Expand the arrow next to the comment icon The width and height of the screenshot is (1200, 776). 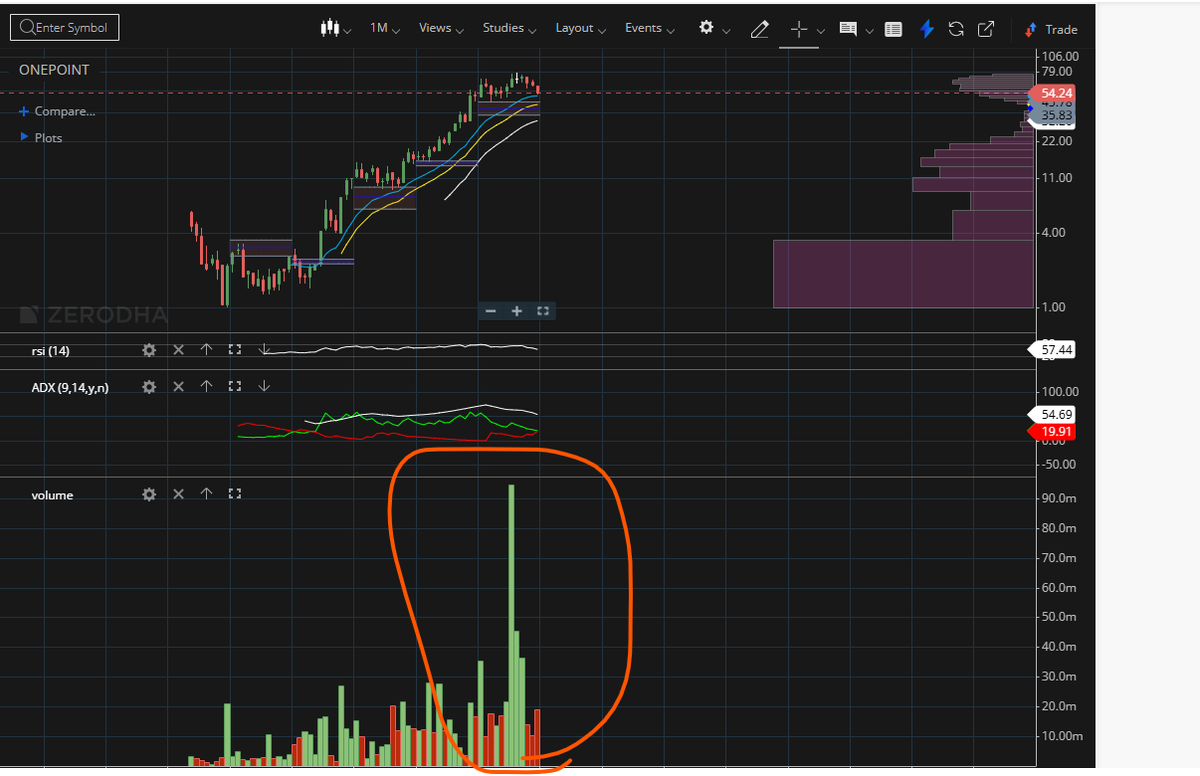pyautogui.click(x=869, y=30)
